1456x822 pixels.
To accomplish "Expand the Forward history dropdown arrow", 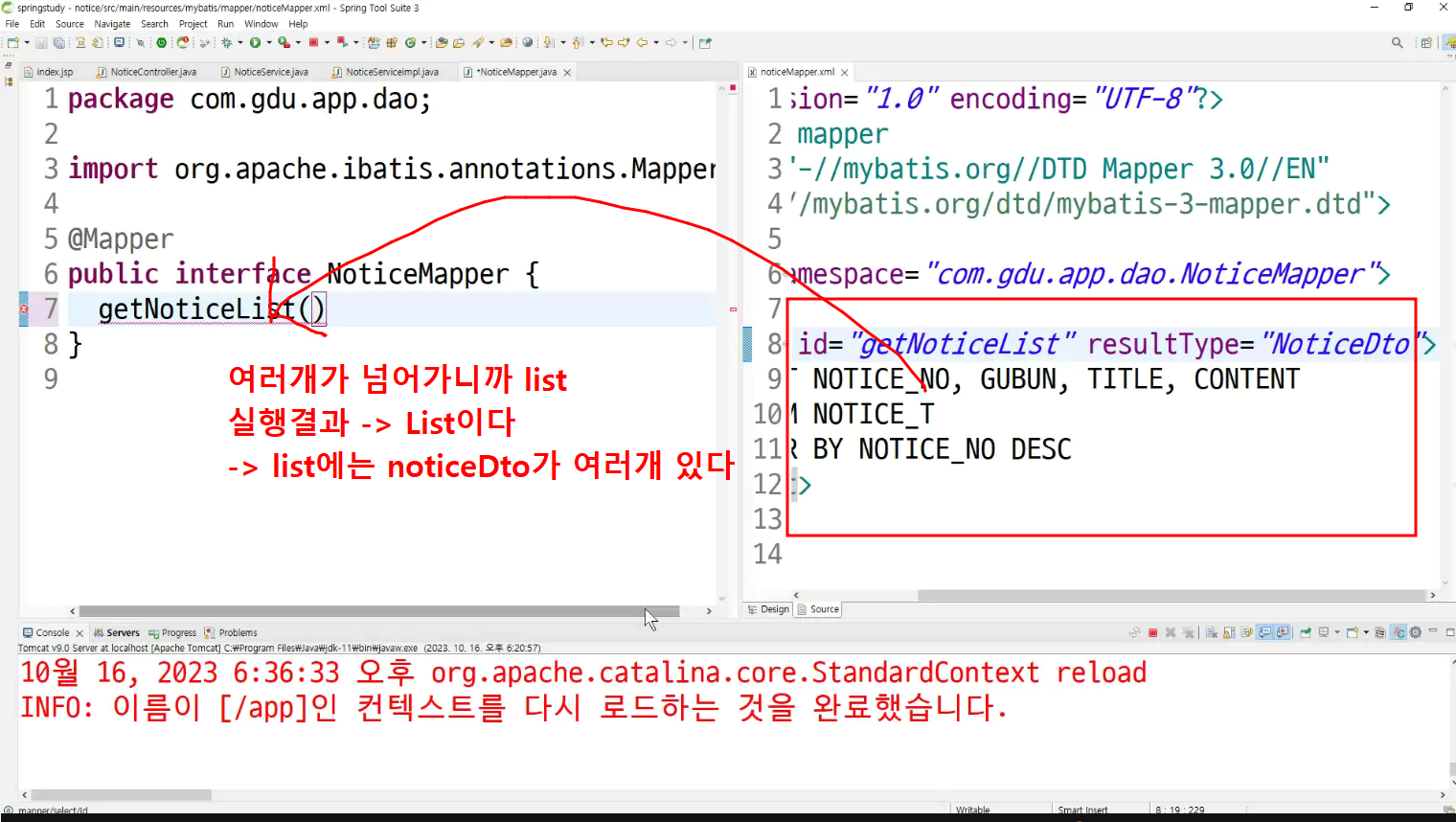I will tap(685, 43).
